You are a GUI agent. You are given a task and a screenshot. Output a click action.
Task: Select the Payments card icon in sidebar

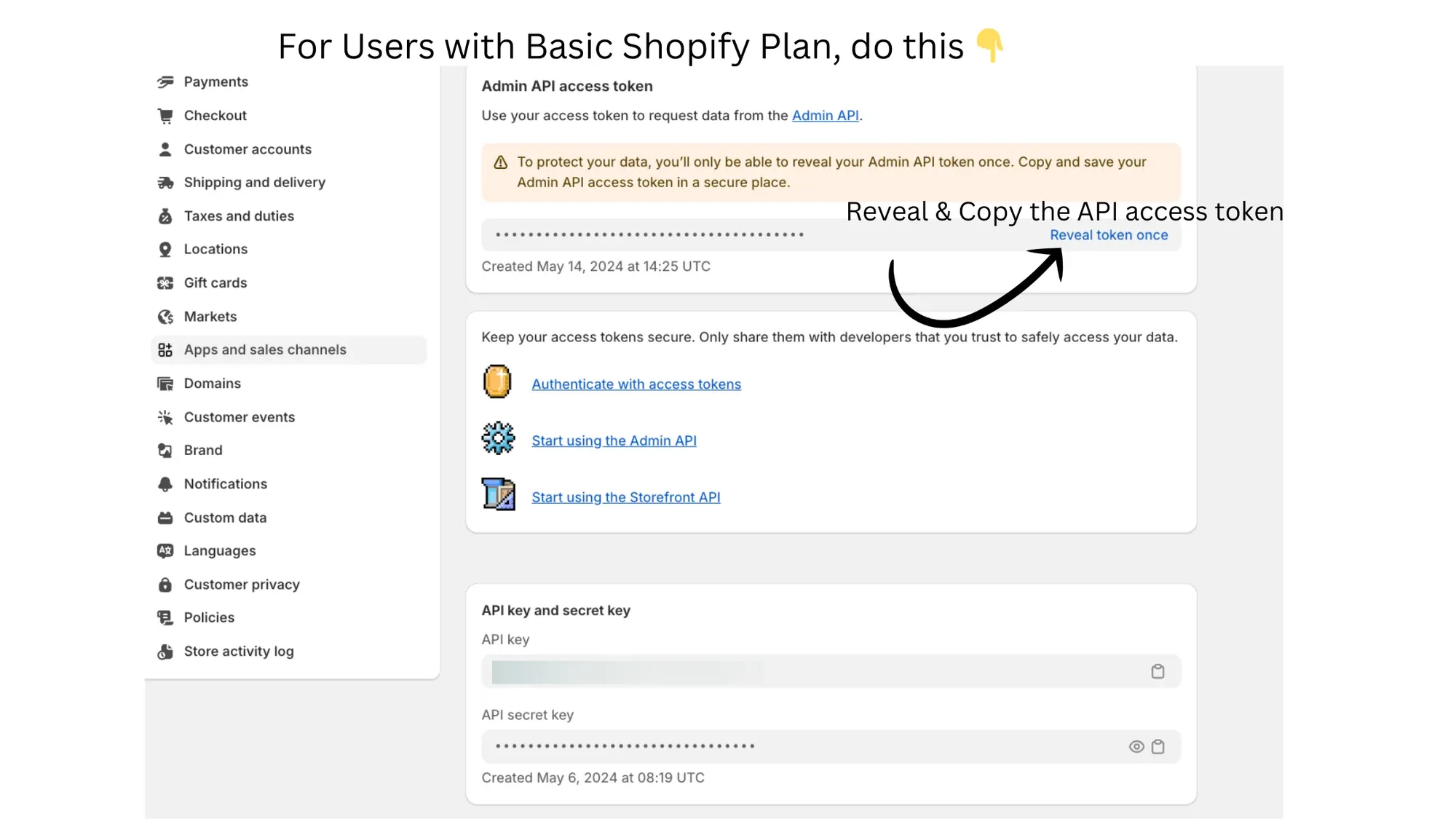click(165, 82)
